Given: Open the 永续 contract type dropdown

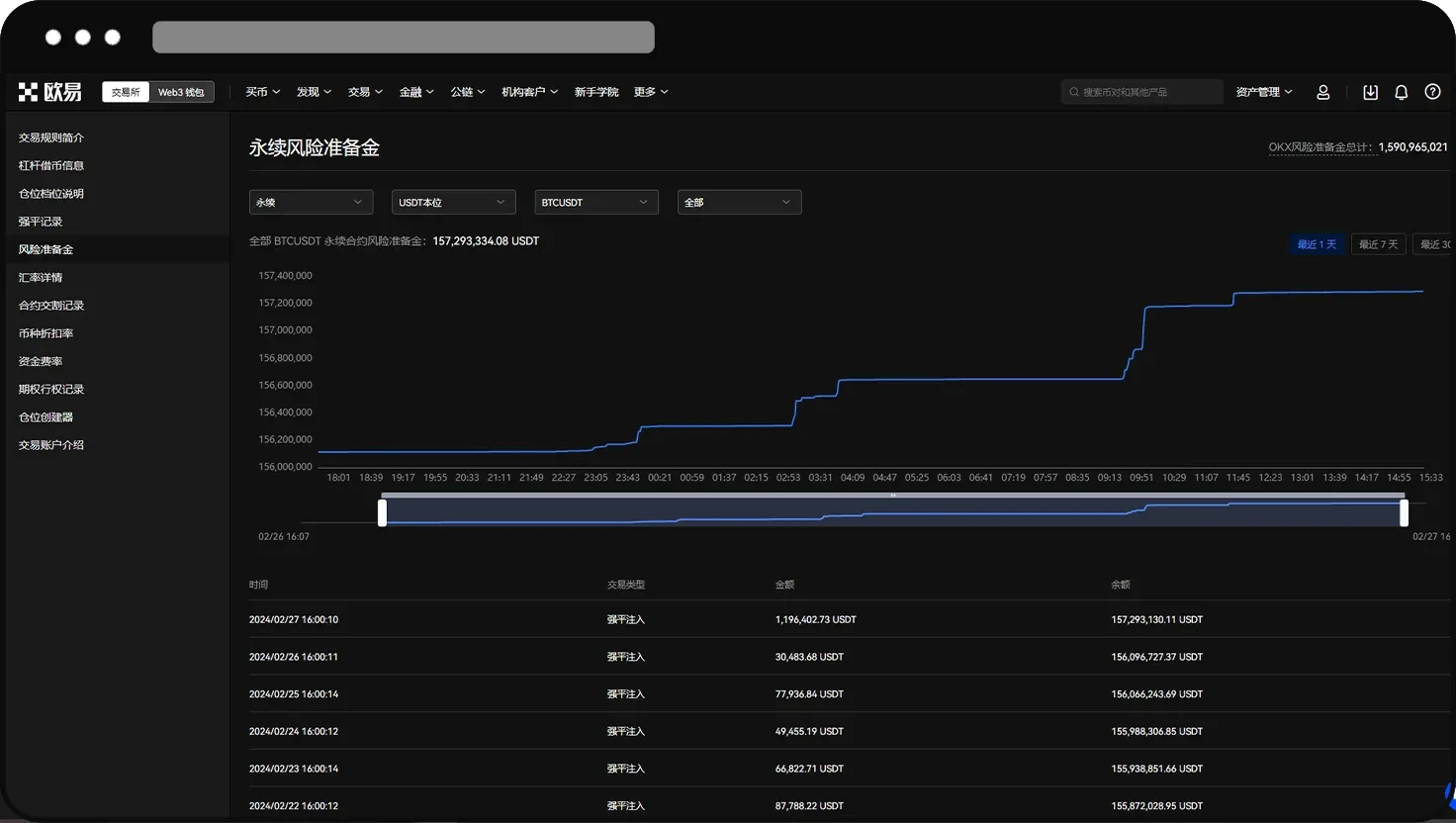Looking at the screenshot, I should pyautogui.click(x=311, y=202).
